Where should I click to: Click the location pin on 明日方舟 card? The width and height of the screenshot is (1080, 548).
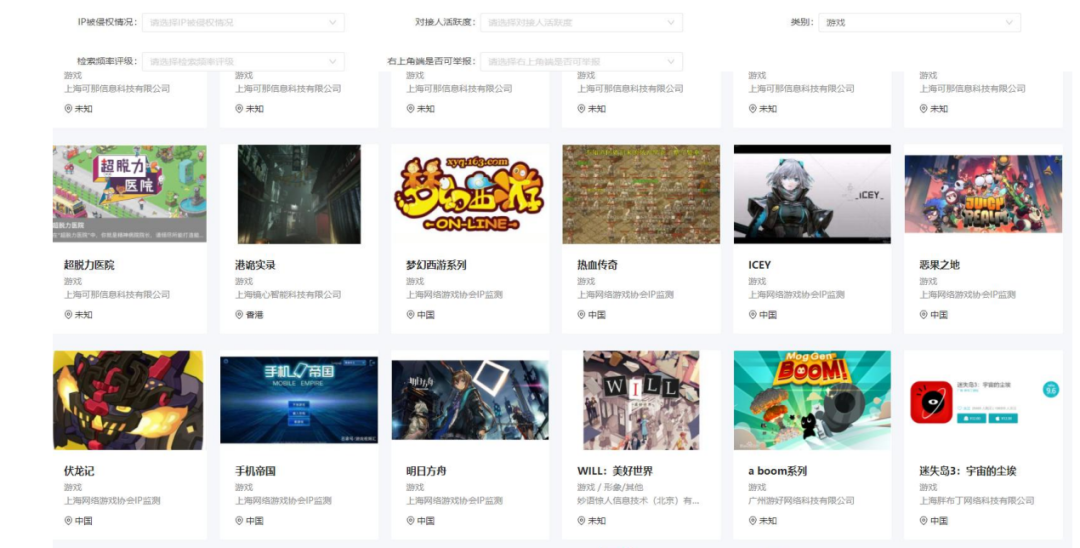(411, 520)
